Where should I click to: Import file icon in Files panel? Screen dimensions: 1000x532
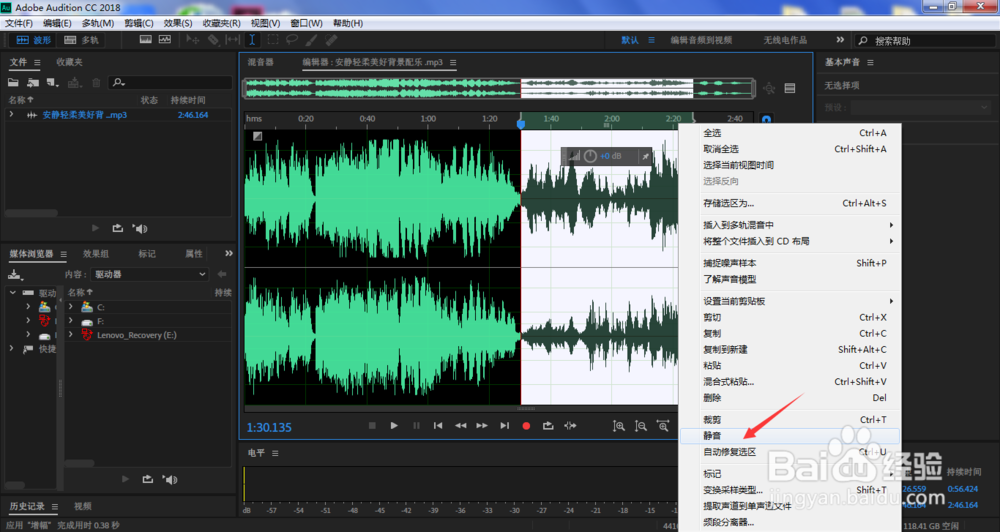point(33,82)
